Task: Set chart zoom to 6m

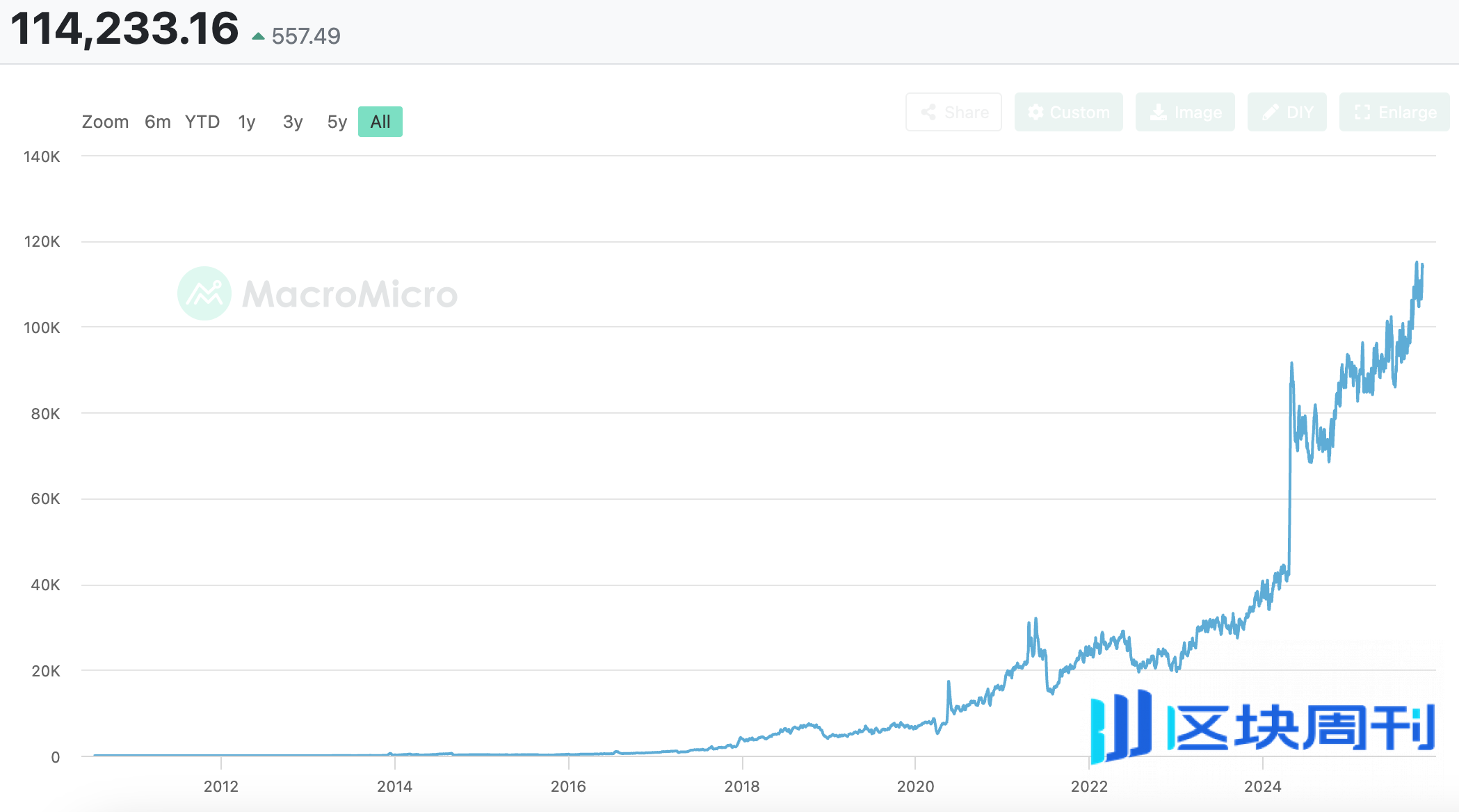Action: pos(158,122)
